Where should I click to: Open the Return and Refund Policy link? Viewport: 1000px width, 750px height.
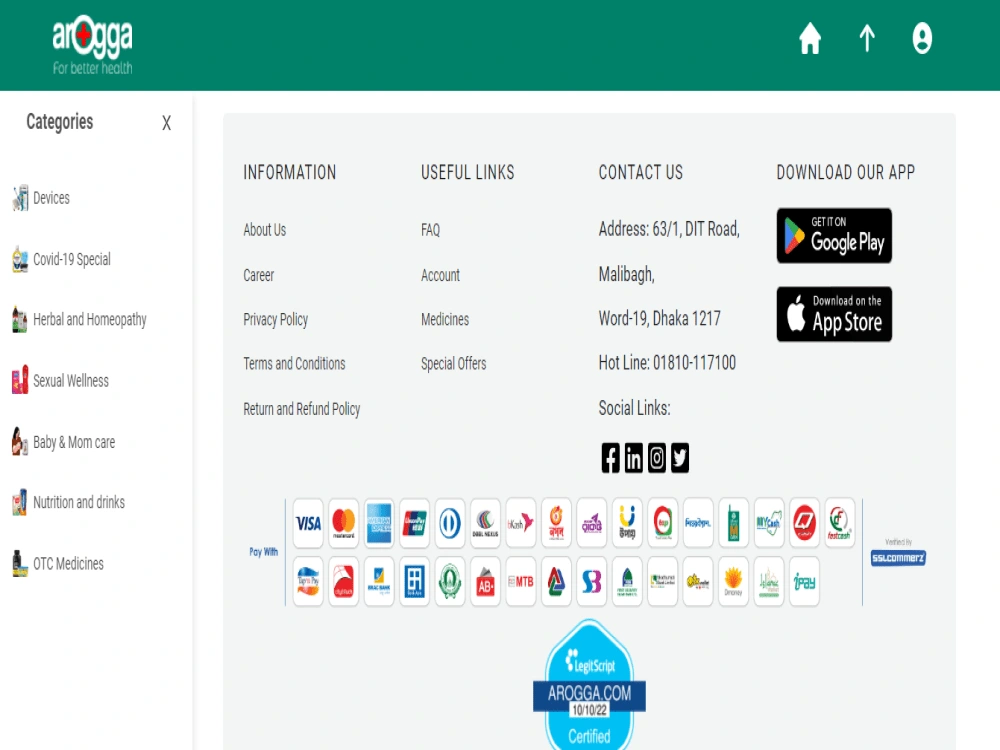pos(302,409)
